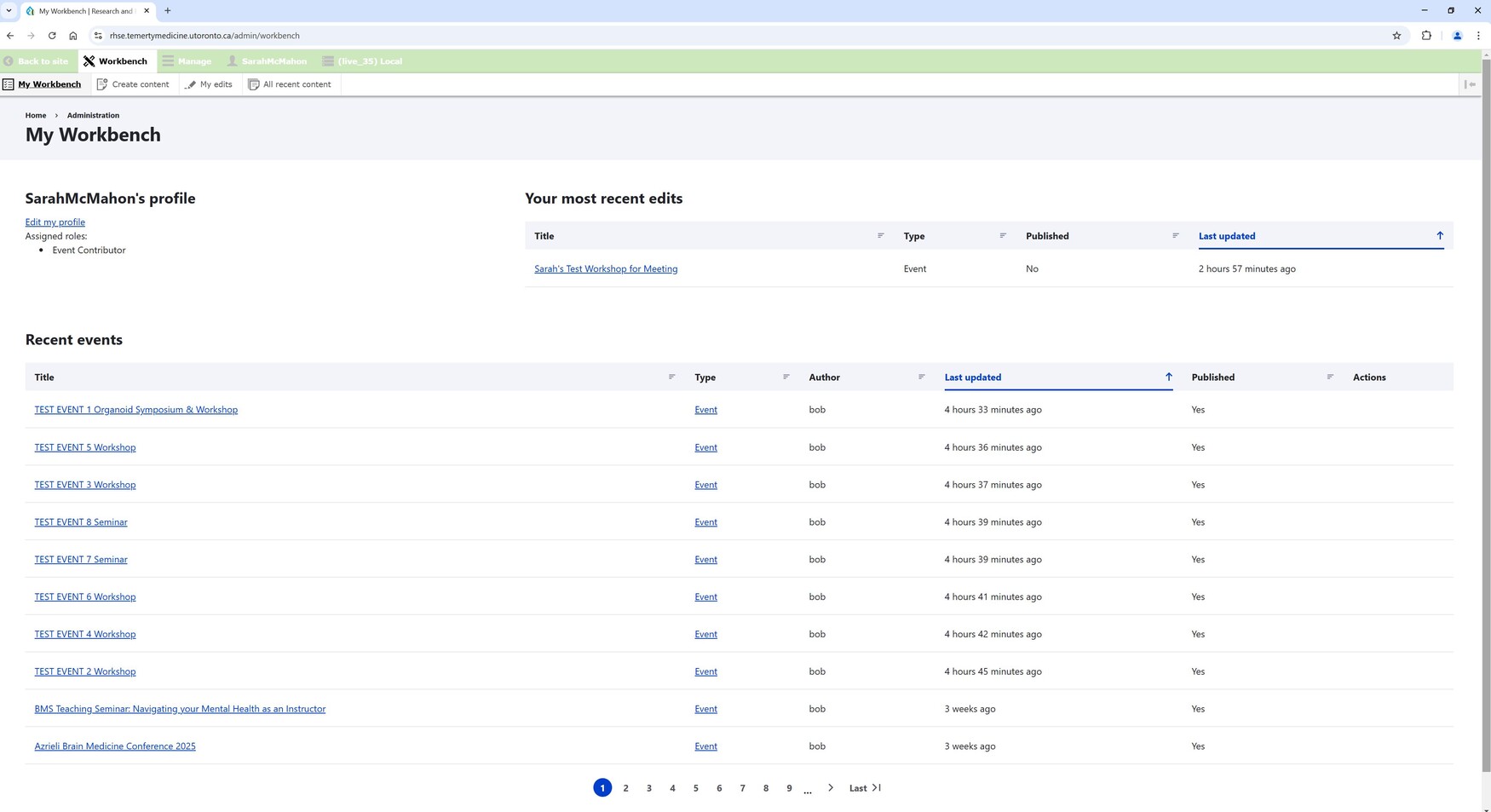Image resolution: width=1491 pixels, height=812 pixels.
Task: Reload the page
Action: 52,36
